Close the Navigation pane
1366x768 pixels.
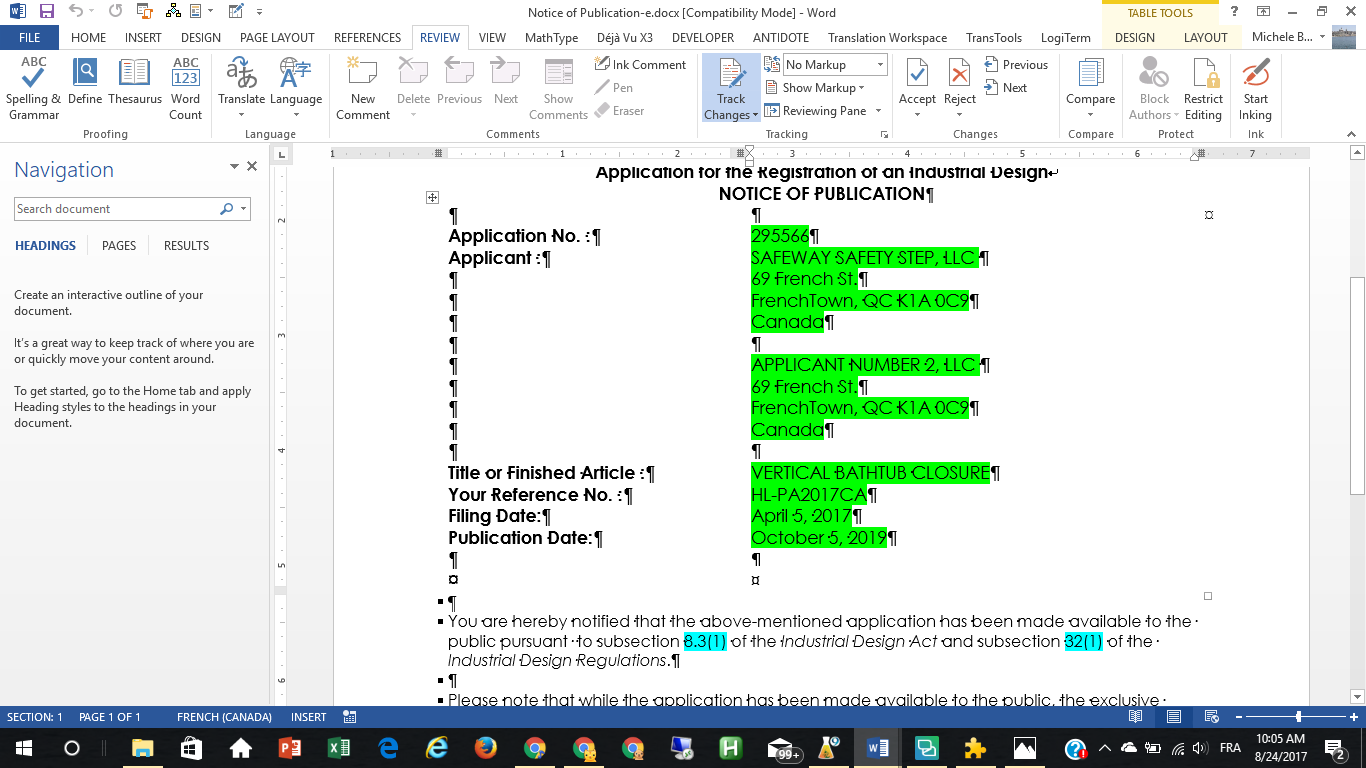(252, 167)
